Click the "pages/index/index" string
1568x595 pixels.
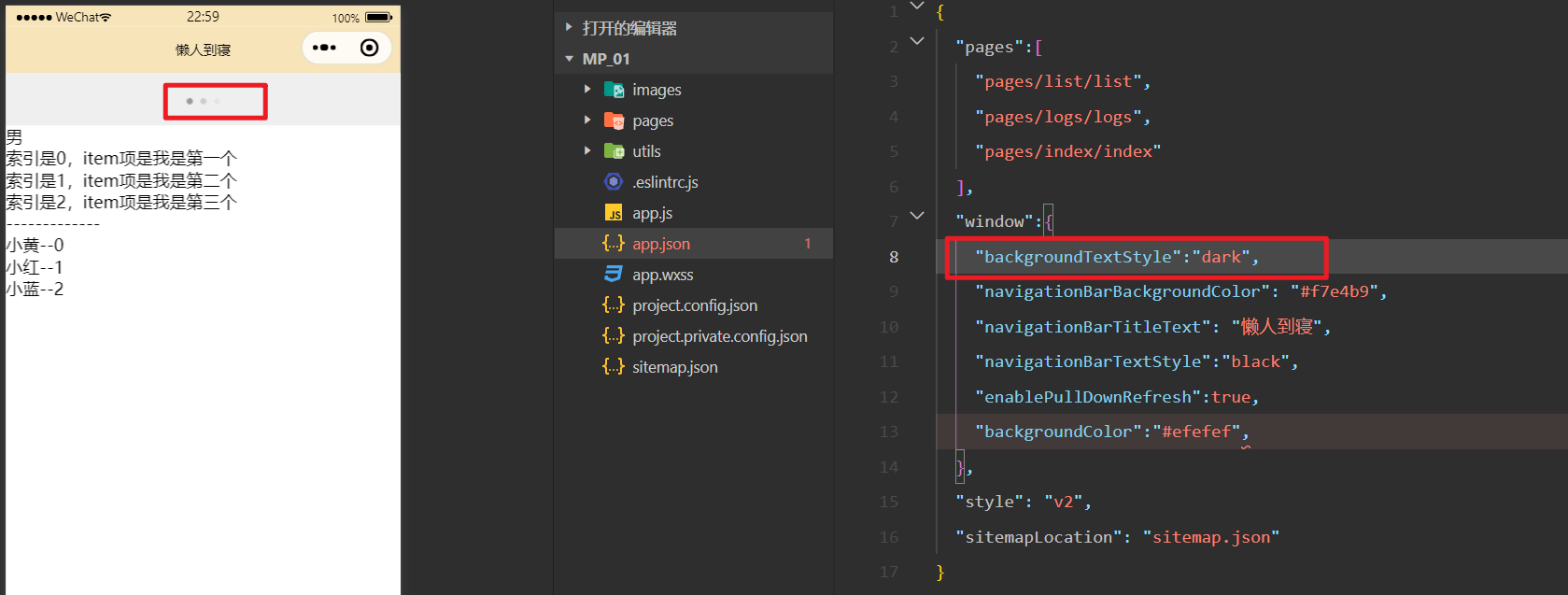tap(1068, 151)
